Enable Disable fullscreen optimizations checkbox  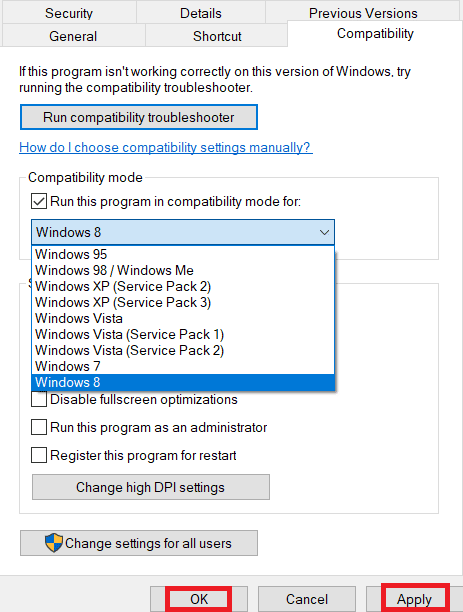[x=39, y=399]
